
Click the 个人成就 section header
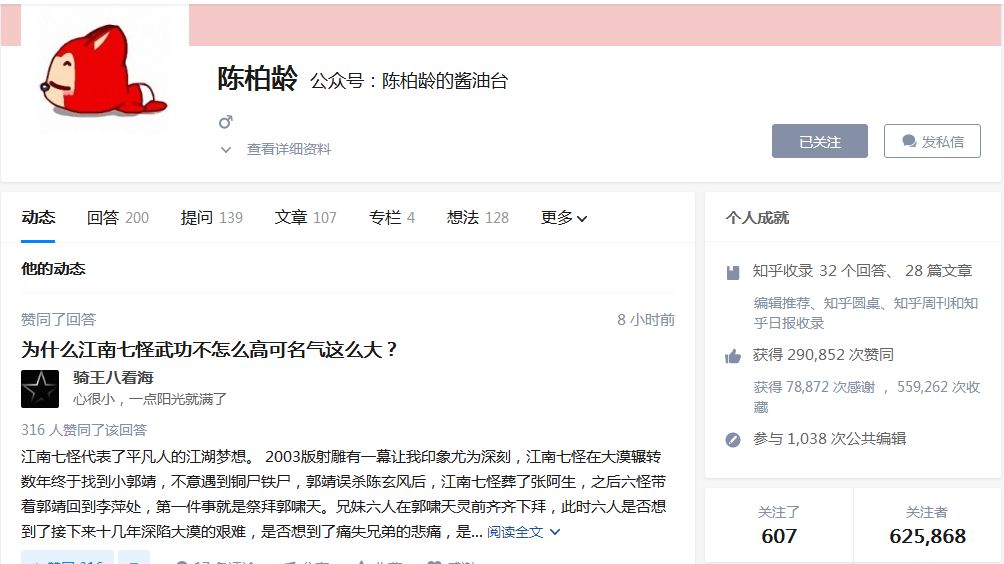click(757, 218)
